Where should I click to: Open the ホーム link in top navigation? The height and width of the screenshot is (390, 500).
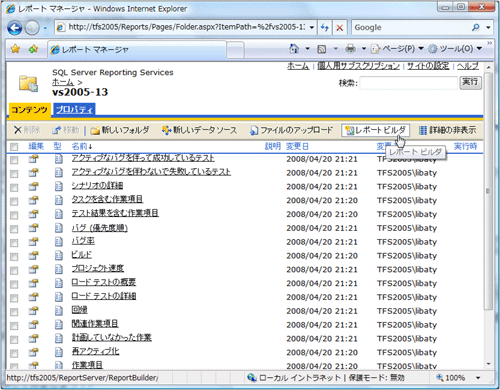(x=298, y=66)
